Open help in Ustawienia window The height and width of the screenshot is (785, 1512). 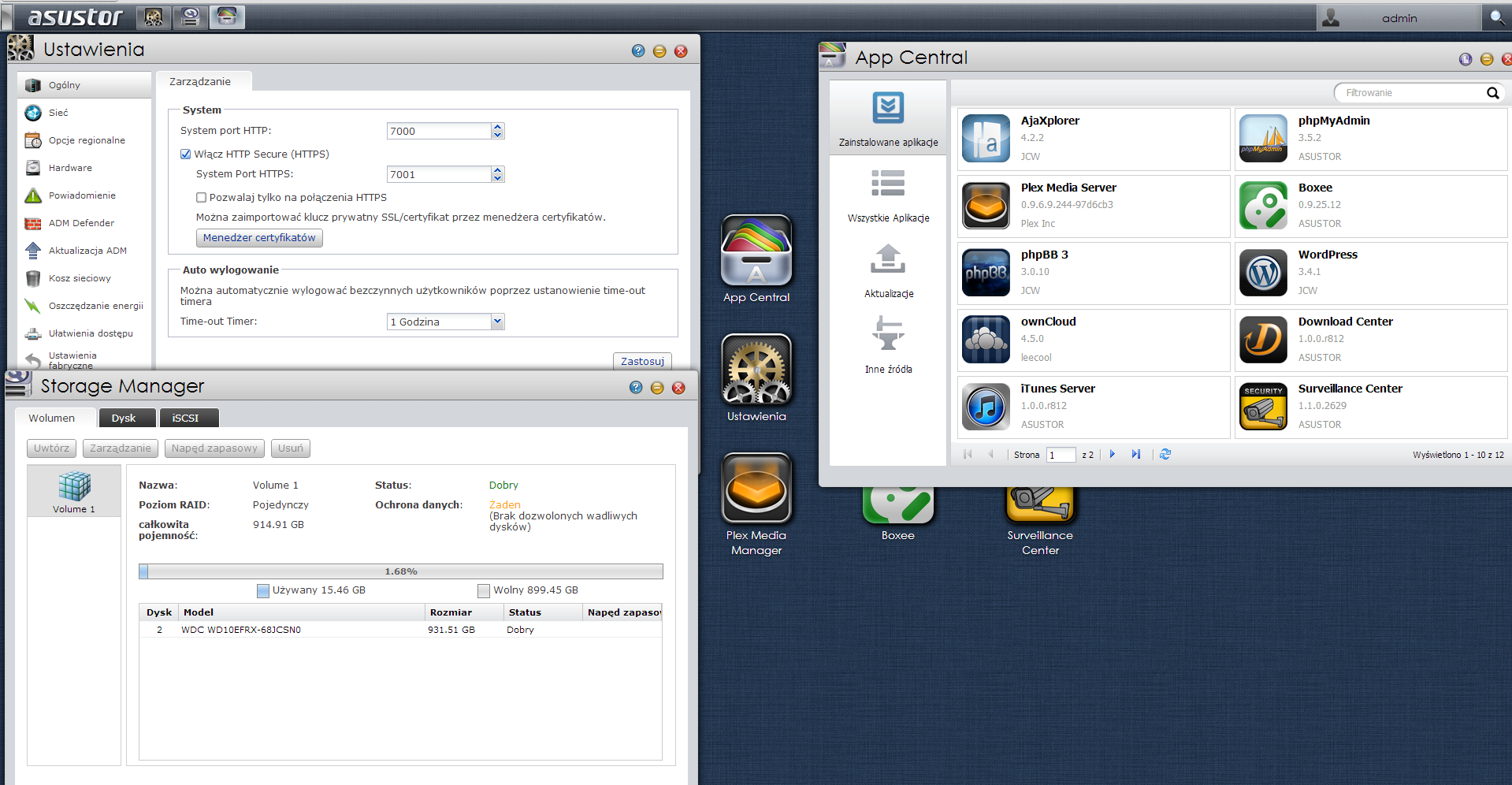pos(638,51)
